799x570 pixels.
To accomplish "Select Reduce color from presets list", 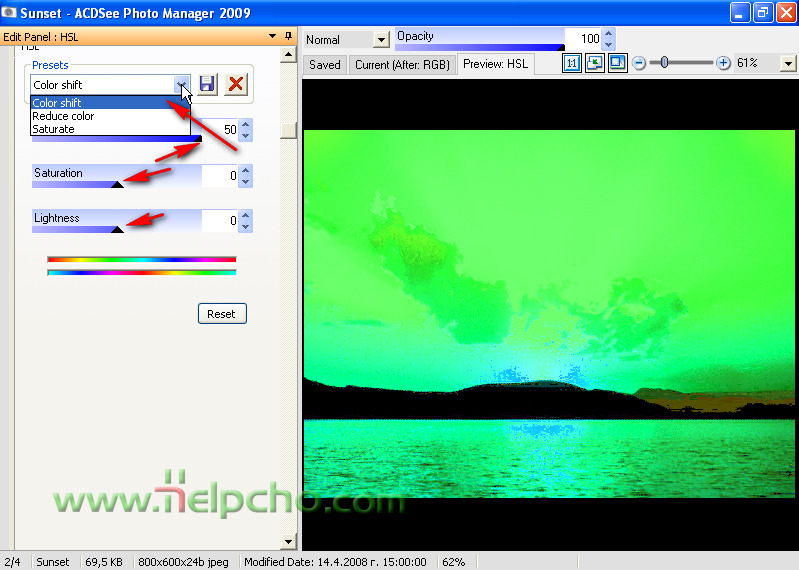I will click(x=63, y=116).
